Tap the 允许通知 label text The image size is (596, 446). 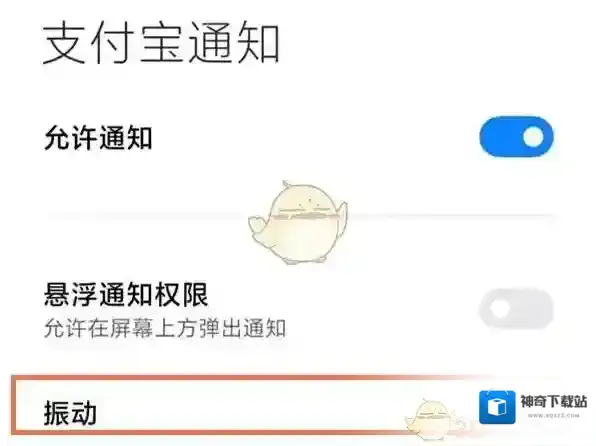(98, 138)
